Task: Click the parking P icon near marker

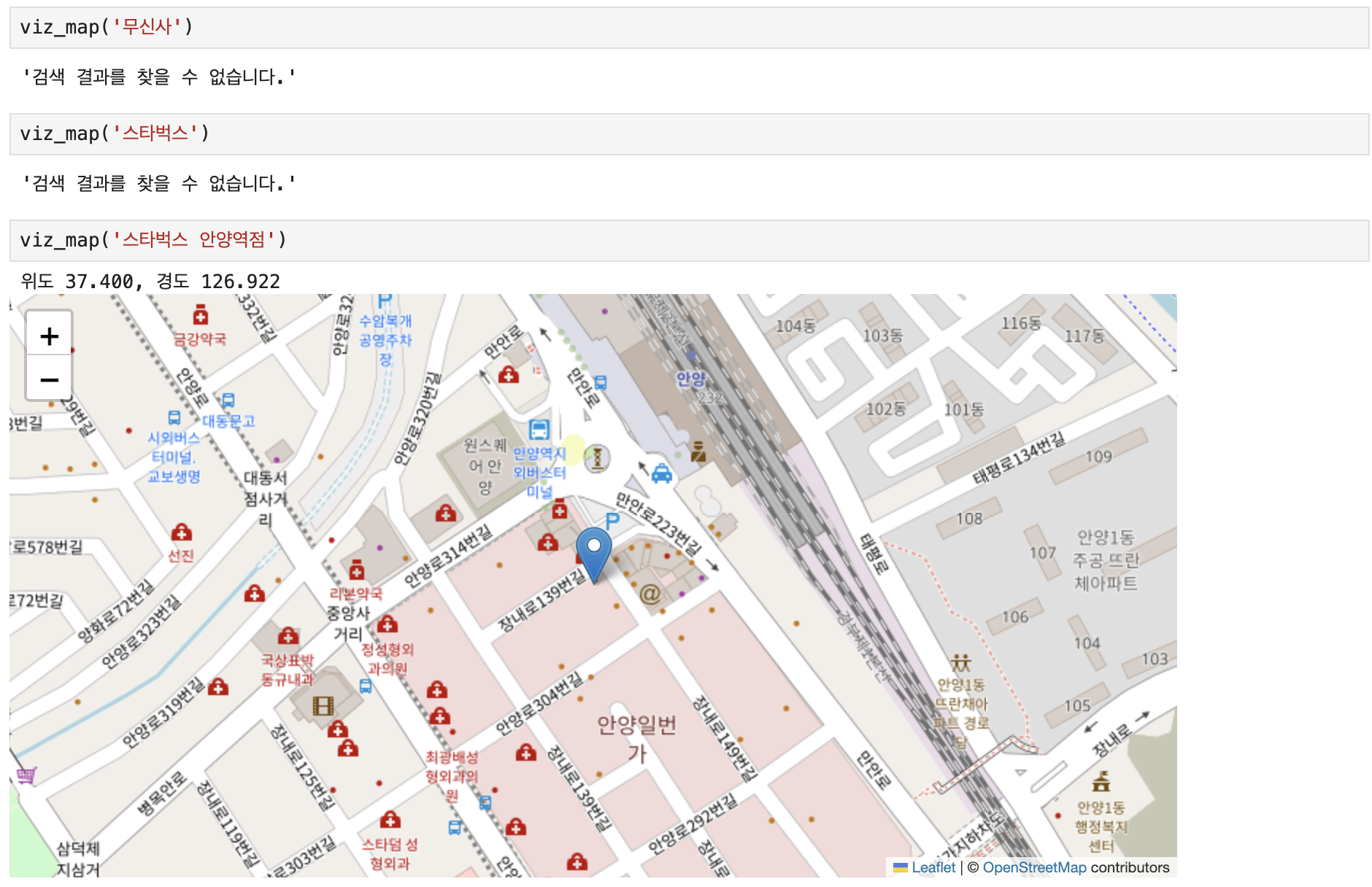Action: coord(612,520)
